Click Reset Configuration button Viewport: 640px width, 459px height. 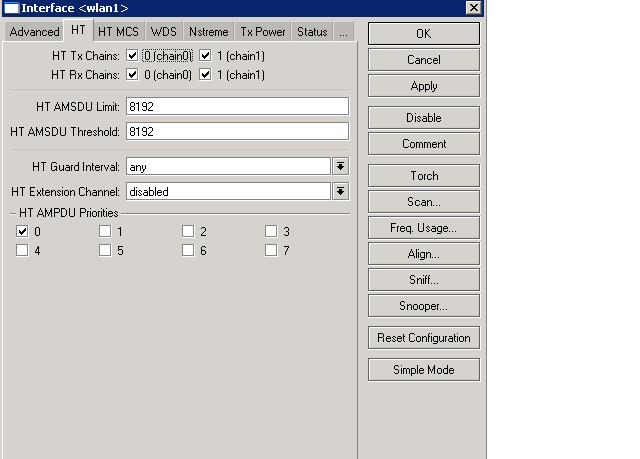pos(424,338)
